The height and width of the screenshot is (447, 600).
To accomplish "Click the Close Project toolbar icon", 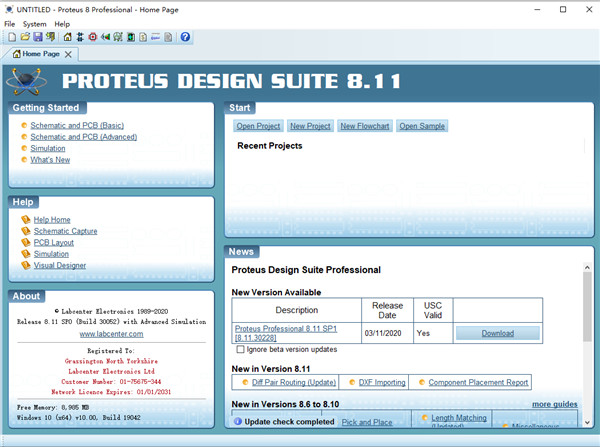I will [x=50, y=37].
